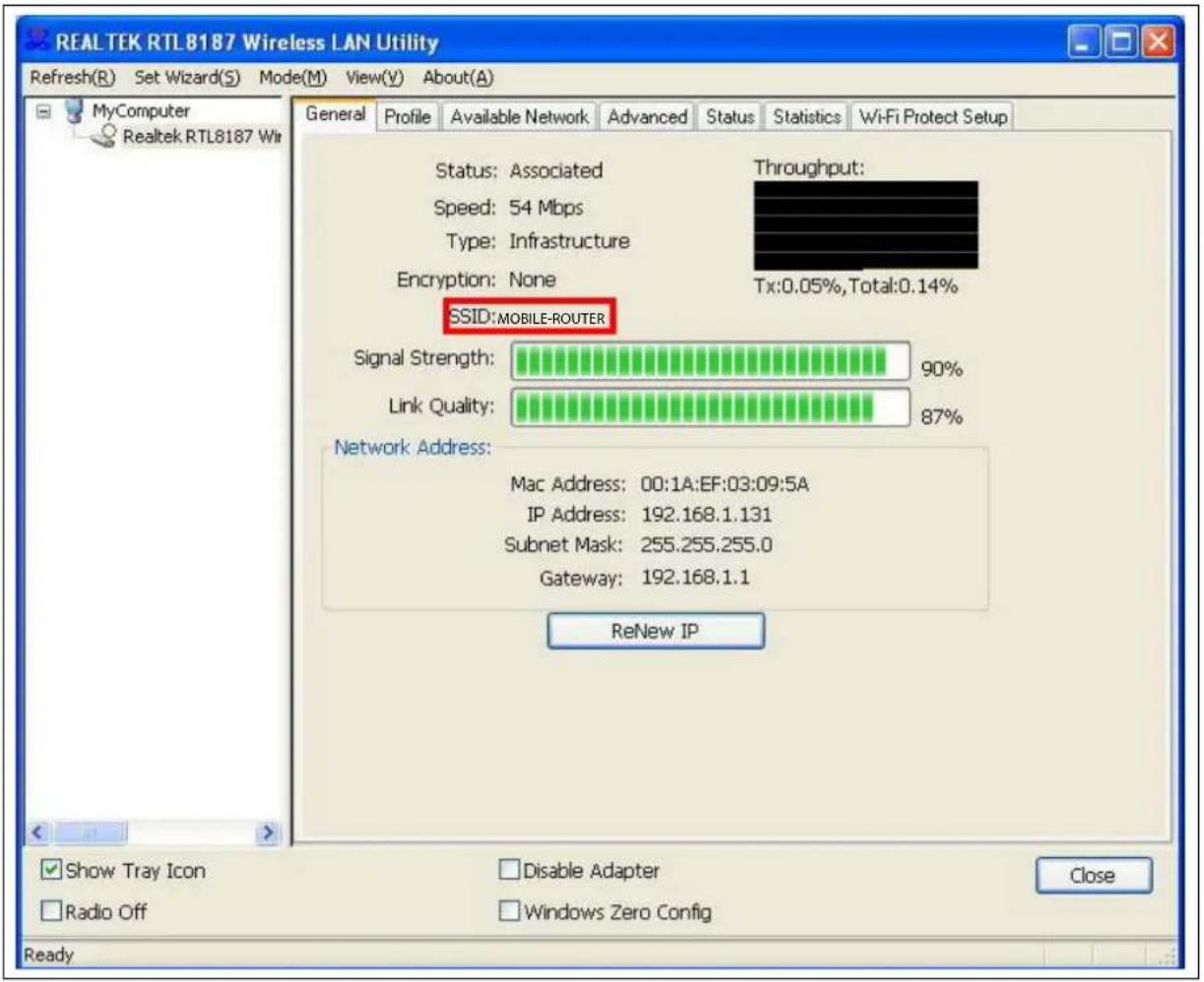
Task: Click the MyComputer icon in the tree
Action: click(x=75, y=111)
